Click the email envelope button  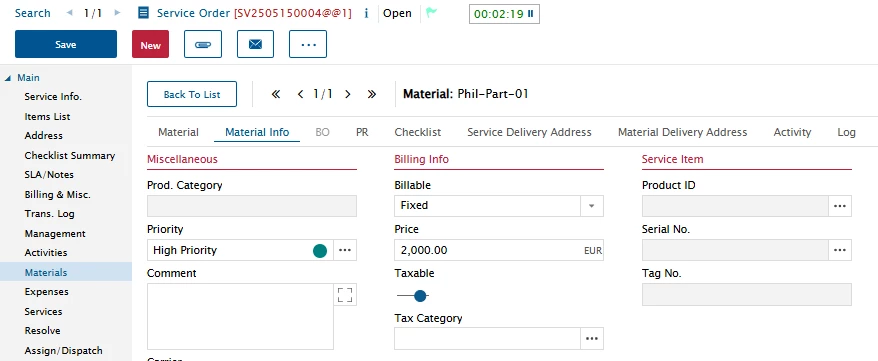(x=255, y=44)
